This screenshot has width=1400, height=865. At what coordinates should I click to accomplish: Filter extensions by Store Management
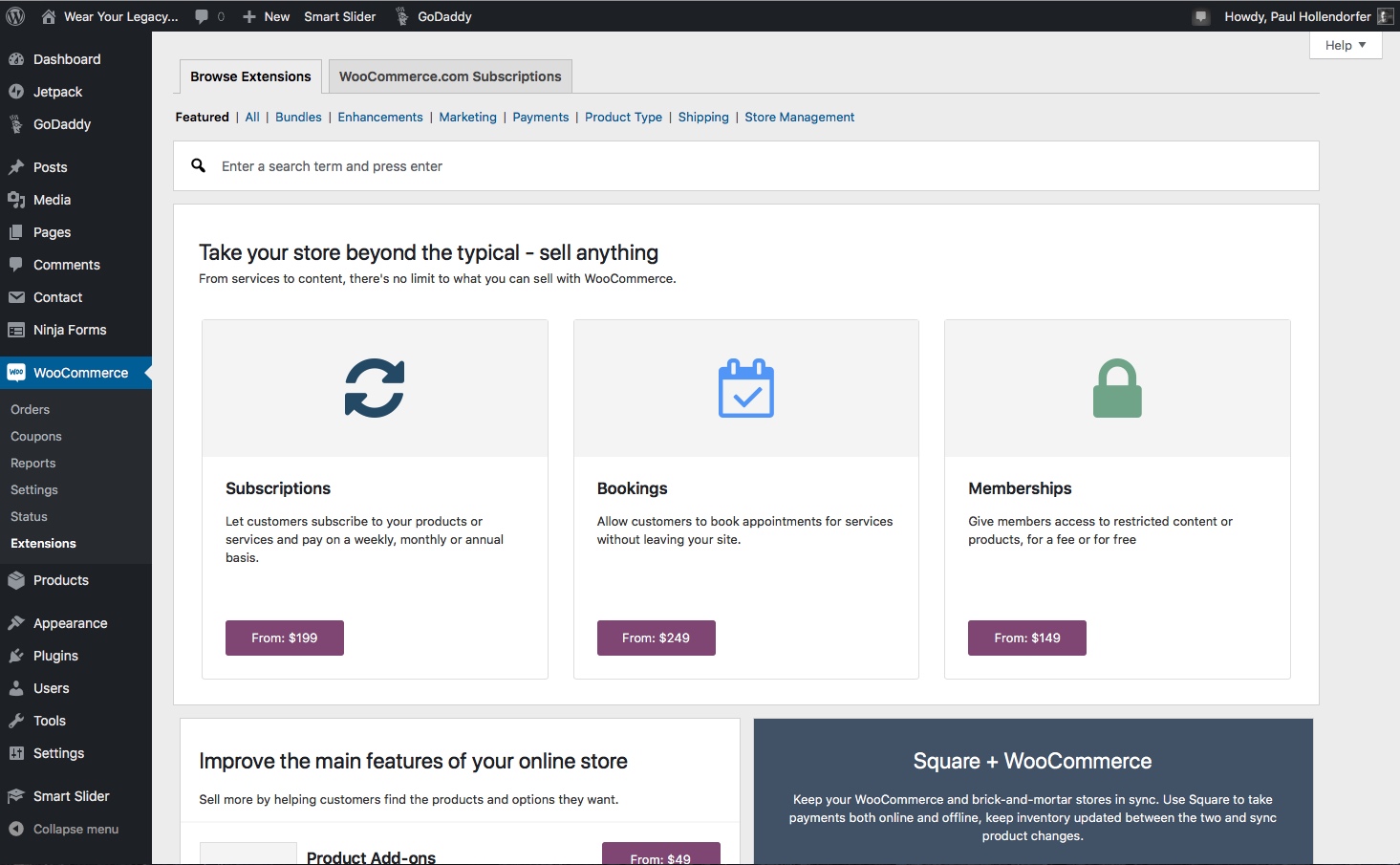[800, 117]
